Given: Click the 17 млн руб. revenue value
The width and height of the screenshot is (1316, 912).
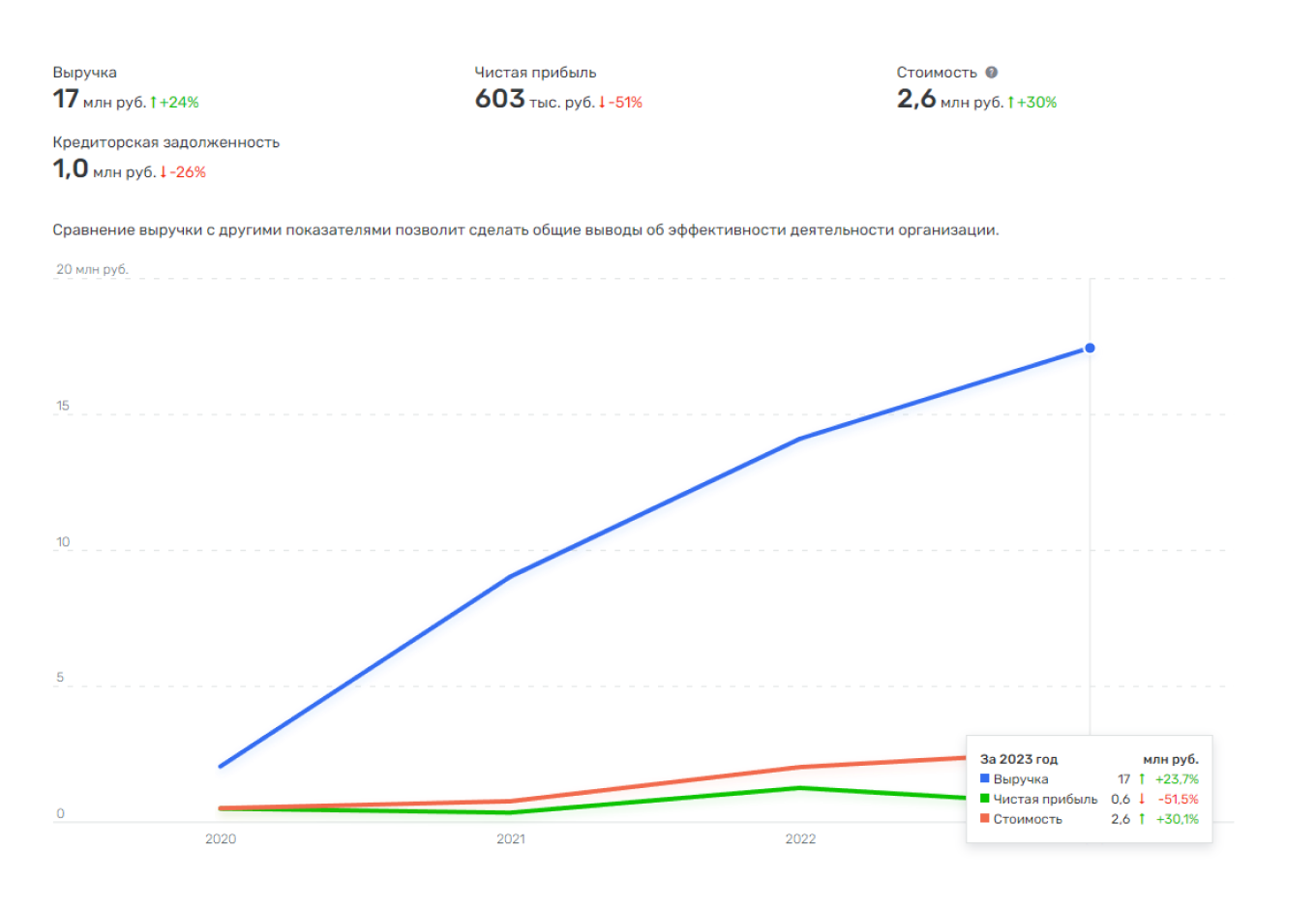Looking at the screenshot, I should click(100, 100).
